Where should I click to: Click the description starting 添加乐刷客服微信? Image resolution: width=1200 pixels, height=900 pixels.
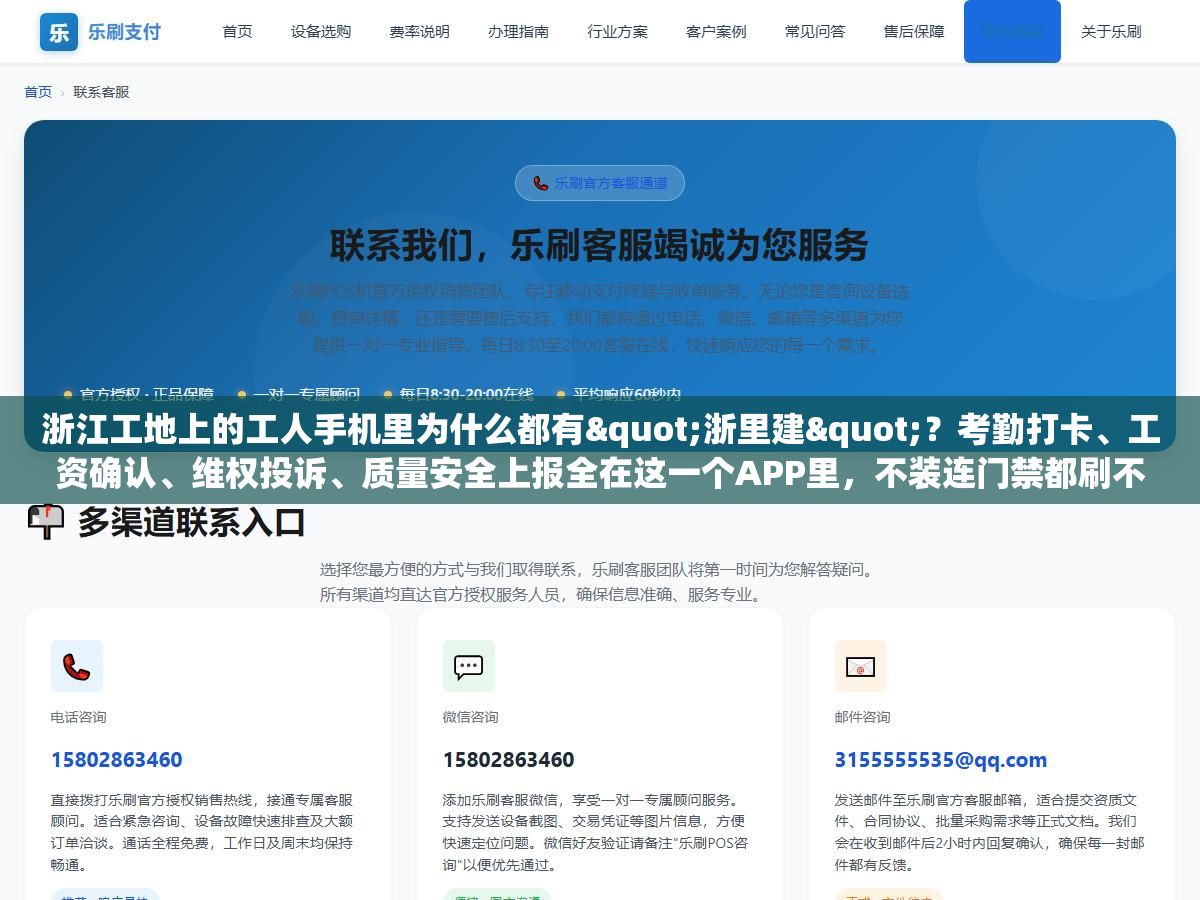pyautogui.click(x=595, y=832)
